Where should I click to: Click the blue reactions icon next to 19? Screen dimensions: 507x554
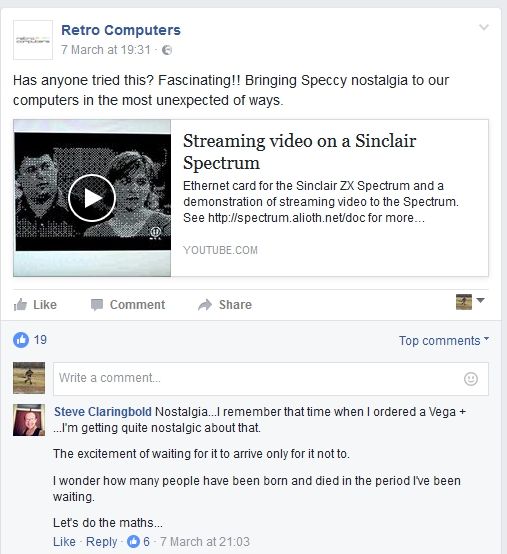click(21, 340)
